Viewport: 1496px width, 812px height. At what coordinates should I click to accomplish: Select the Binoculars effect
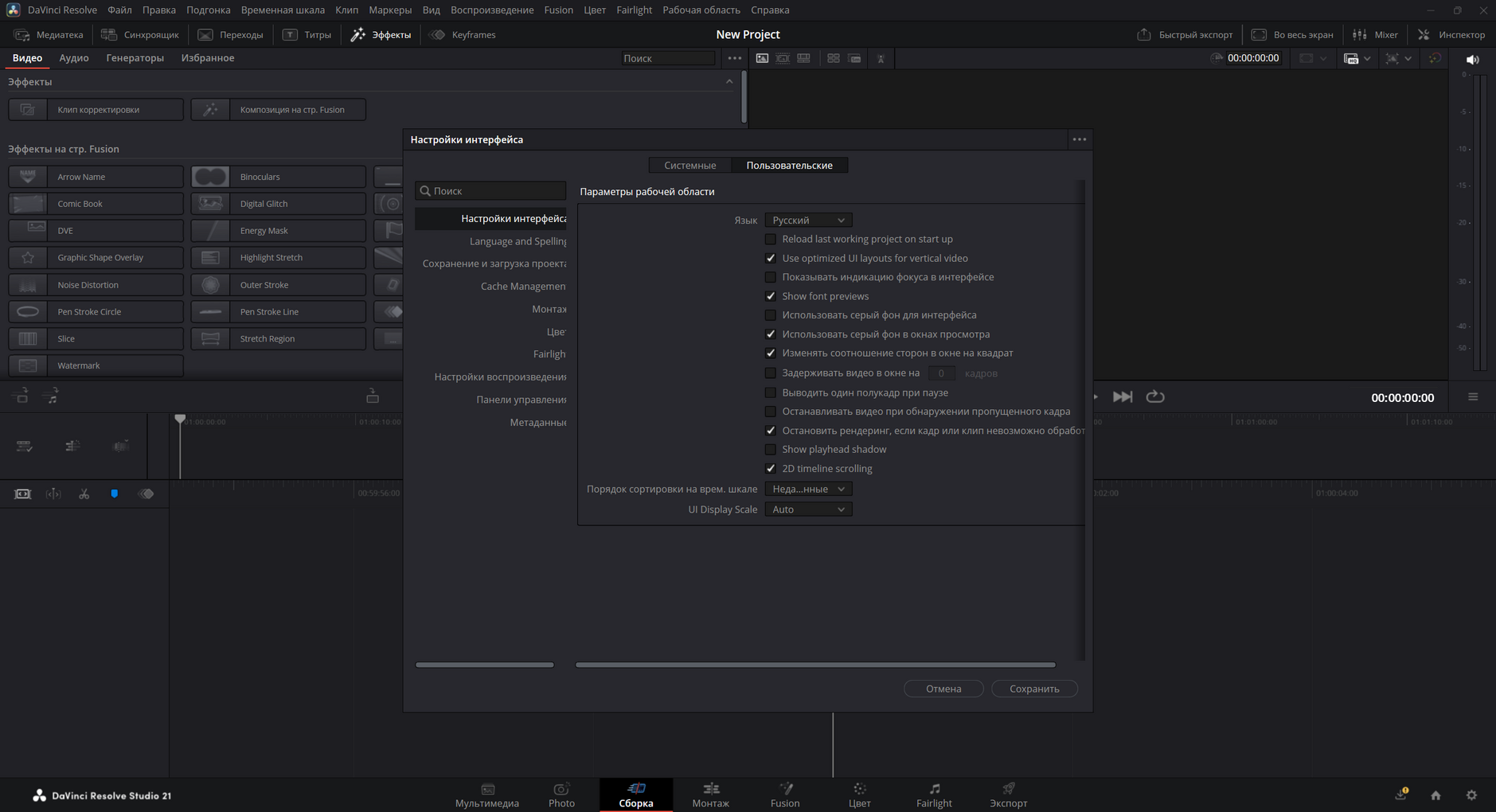click(279, 177)
